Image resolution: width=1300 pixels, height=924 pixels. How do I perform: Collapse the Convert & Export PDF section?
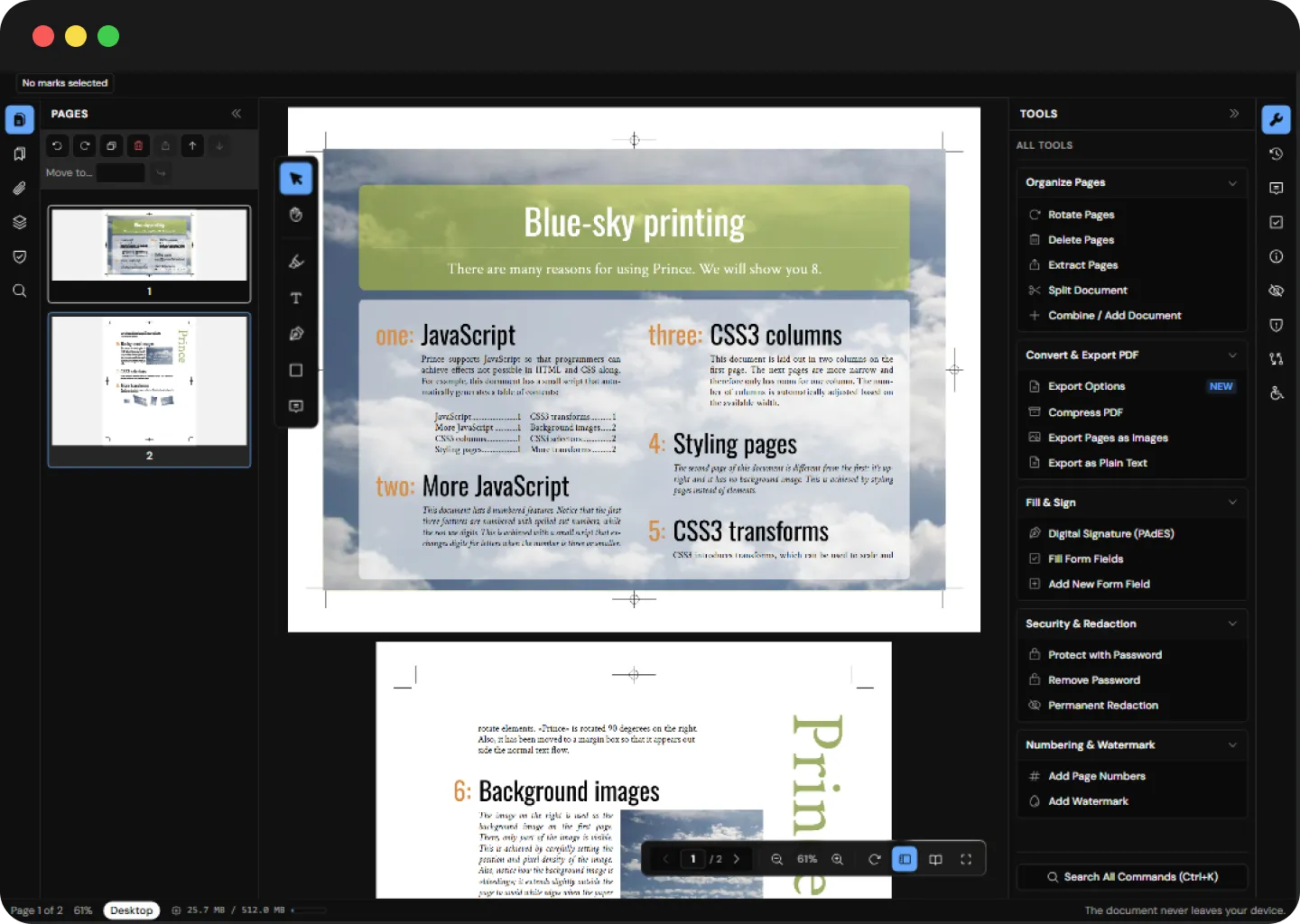point(1233,356)
